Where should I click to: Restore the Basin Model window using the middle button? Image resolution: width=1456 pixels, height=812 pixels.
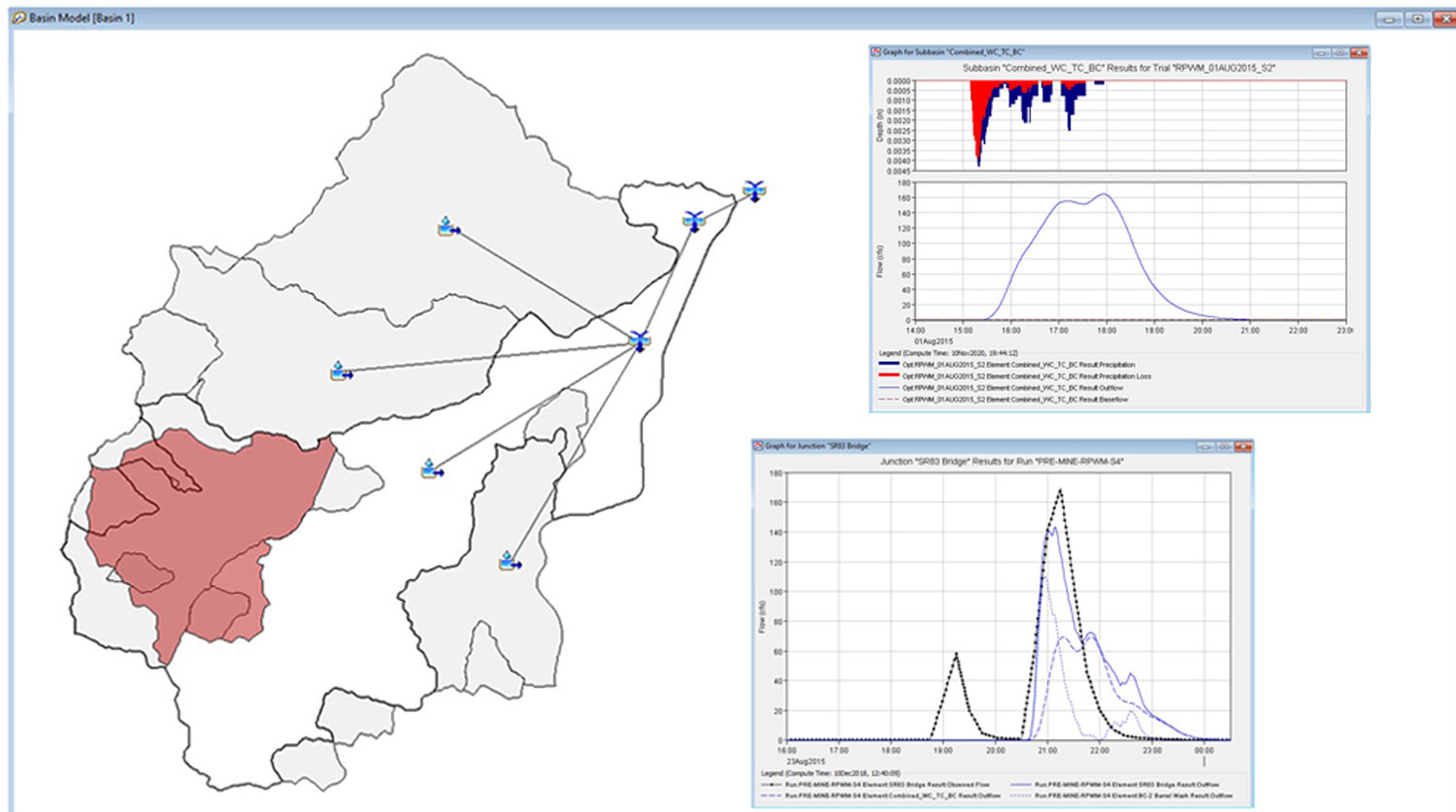pos(1416,18)
